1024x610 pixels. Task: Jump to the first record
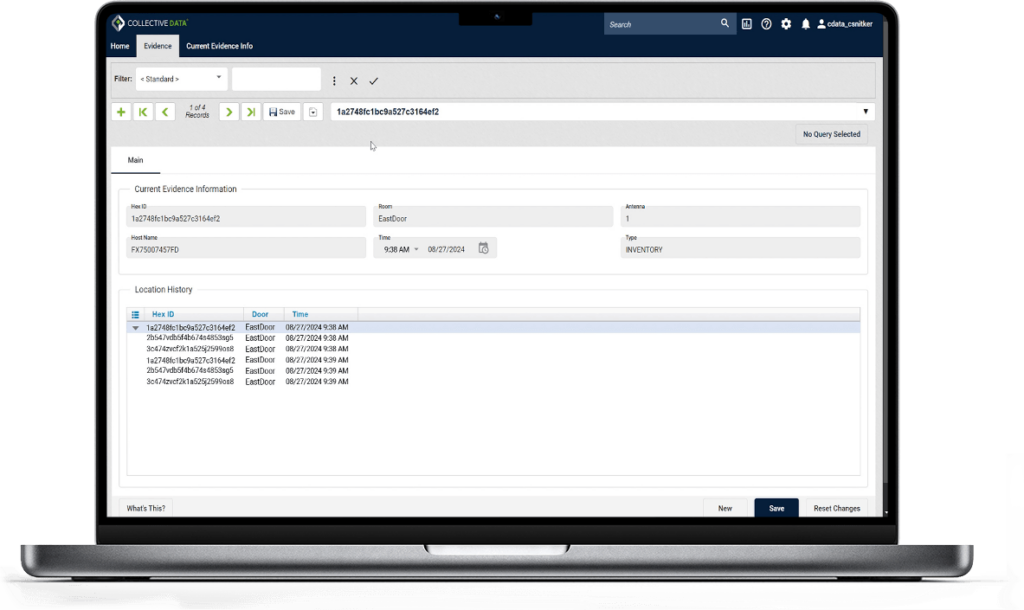[143, 112]
